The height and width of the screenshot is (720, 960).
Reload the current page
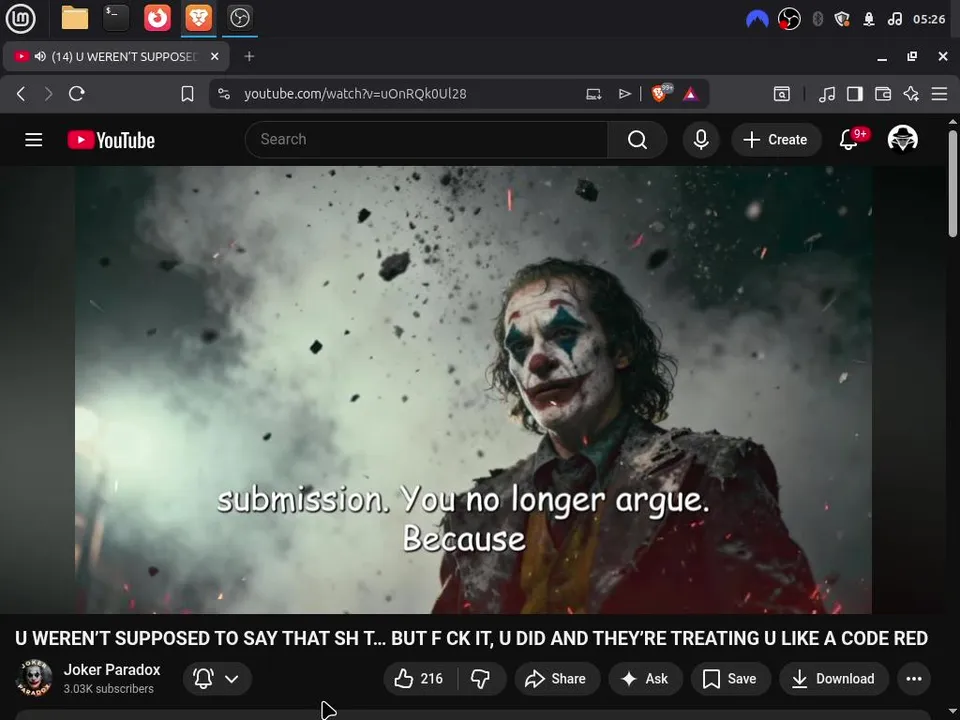(x=77, y=94)
